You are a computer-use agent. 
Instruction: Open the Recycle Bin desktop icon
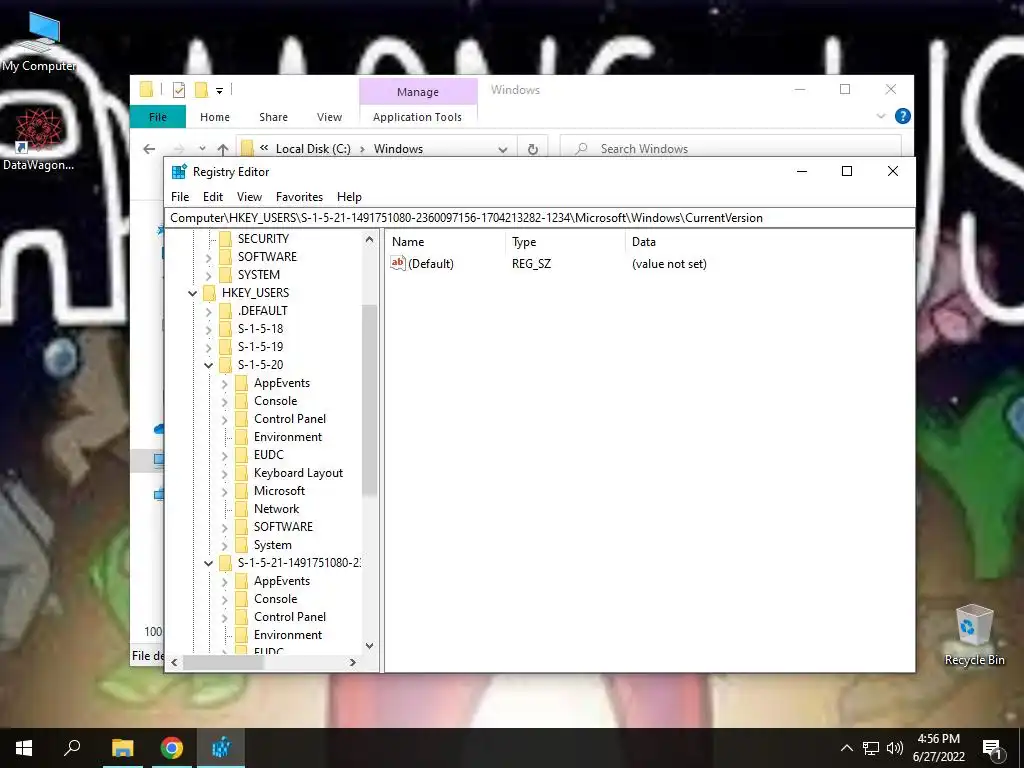coord(974,635)
